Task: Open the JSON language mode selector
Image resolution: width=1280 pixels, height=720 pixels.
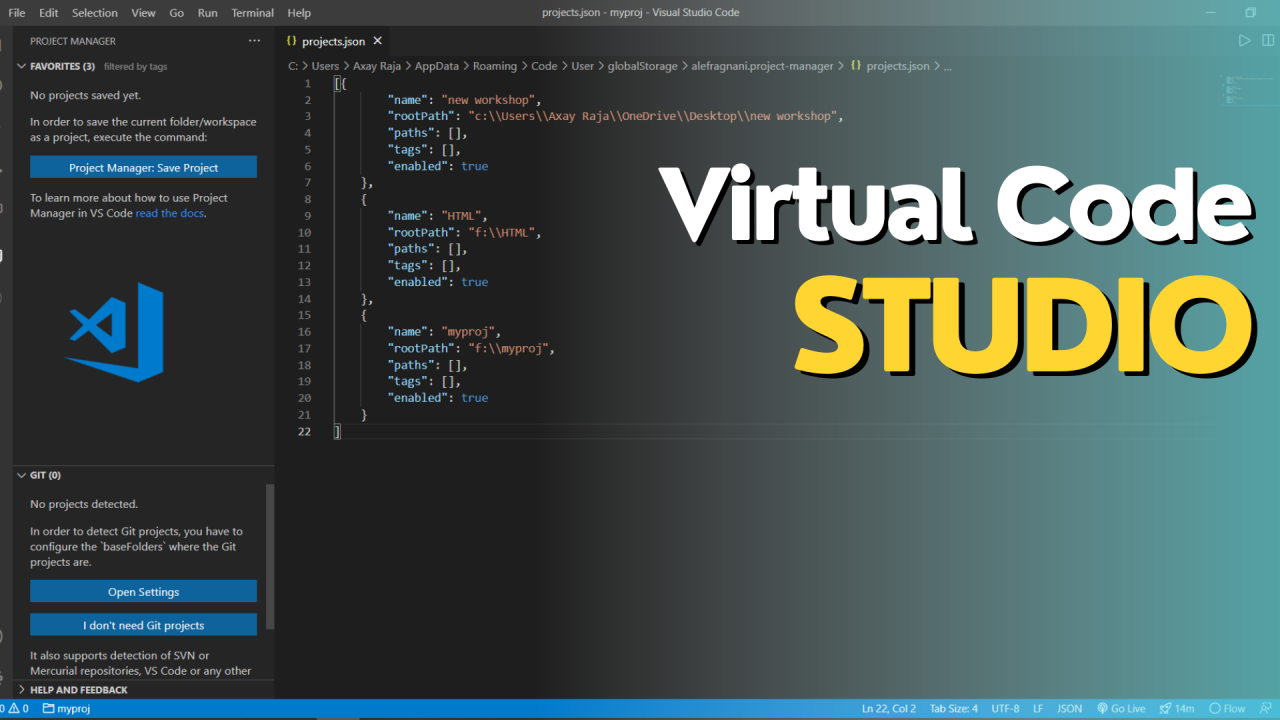Action: pyautogui.click(x=1069, y=708)
